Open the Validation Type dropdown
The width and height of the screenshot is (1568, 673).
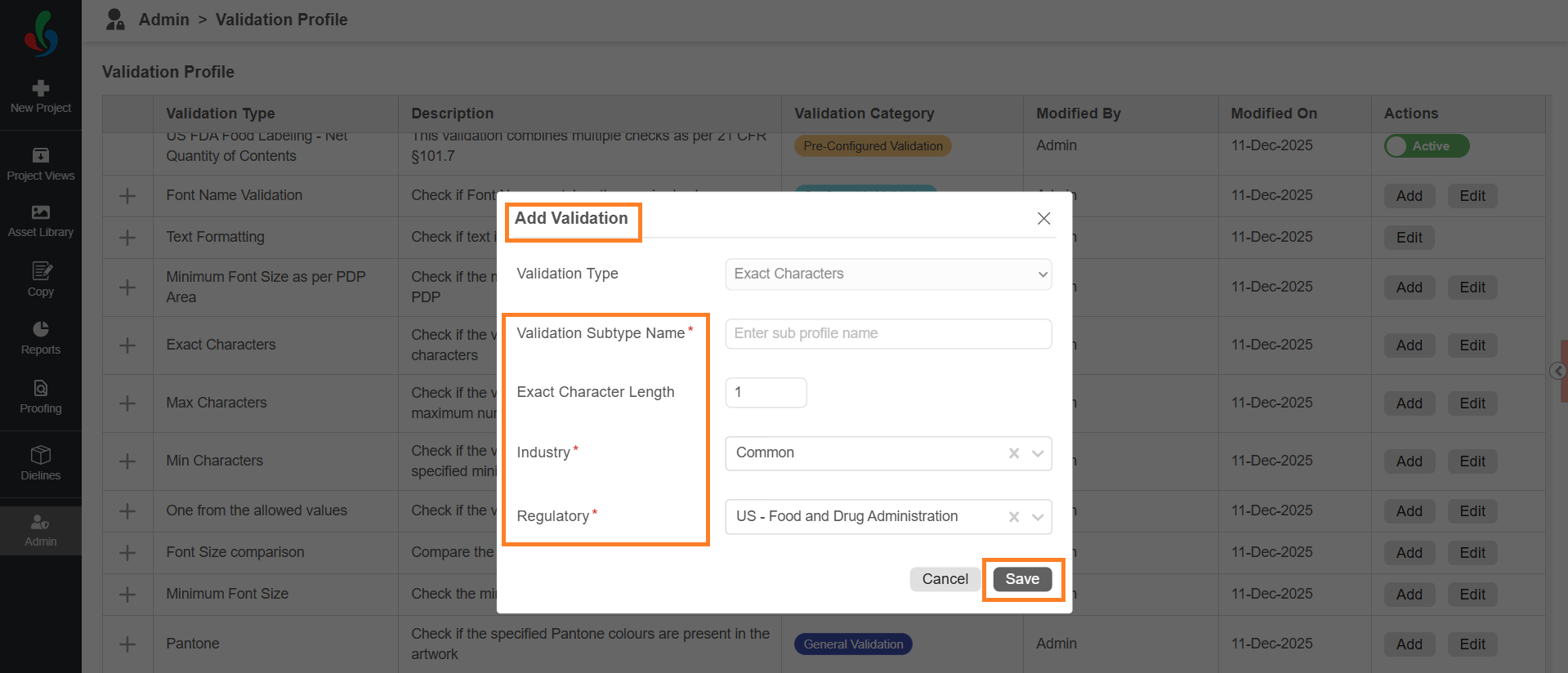tap(888, 274)
